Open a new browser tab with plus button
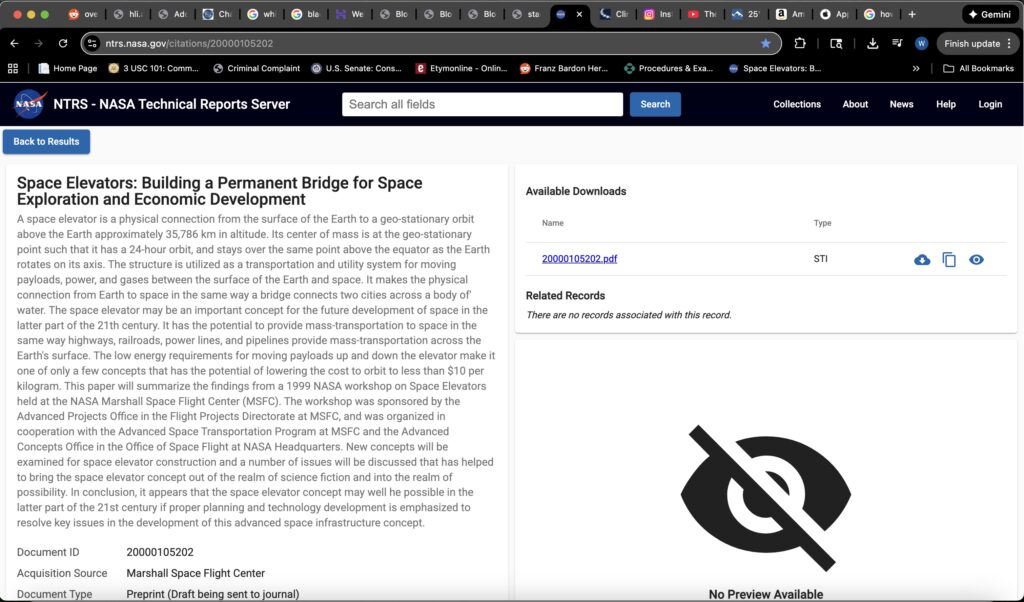 click(x=911, y=15)
